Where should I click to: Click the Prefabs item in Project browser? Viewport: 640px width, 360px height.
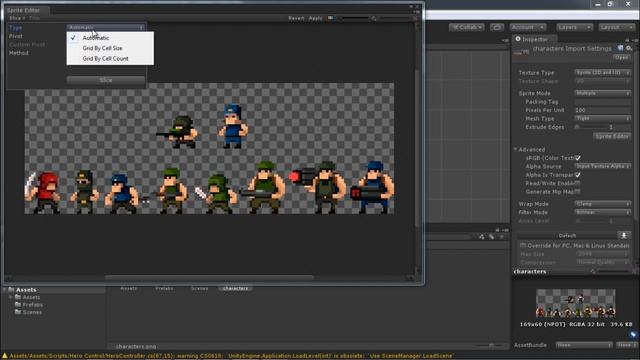pos(164,289)
